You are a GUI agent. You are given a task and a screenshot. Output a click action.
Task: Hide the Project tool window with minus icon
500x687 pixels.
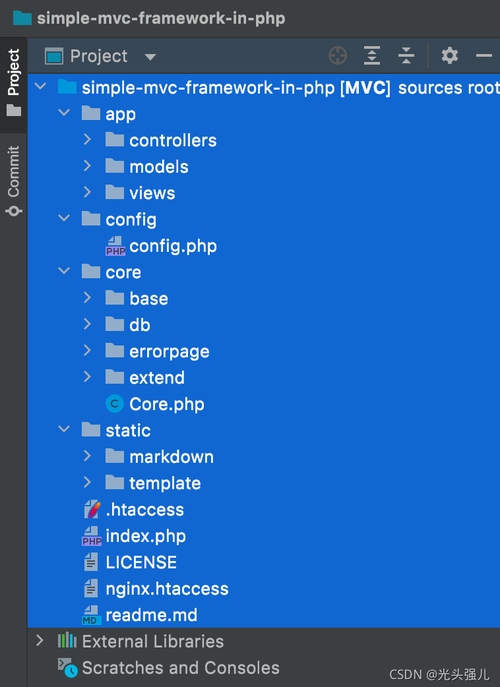484,56
